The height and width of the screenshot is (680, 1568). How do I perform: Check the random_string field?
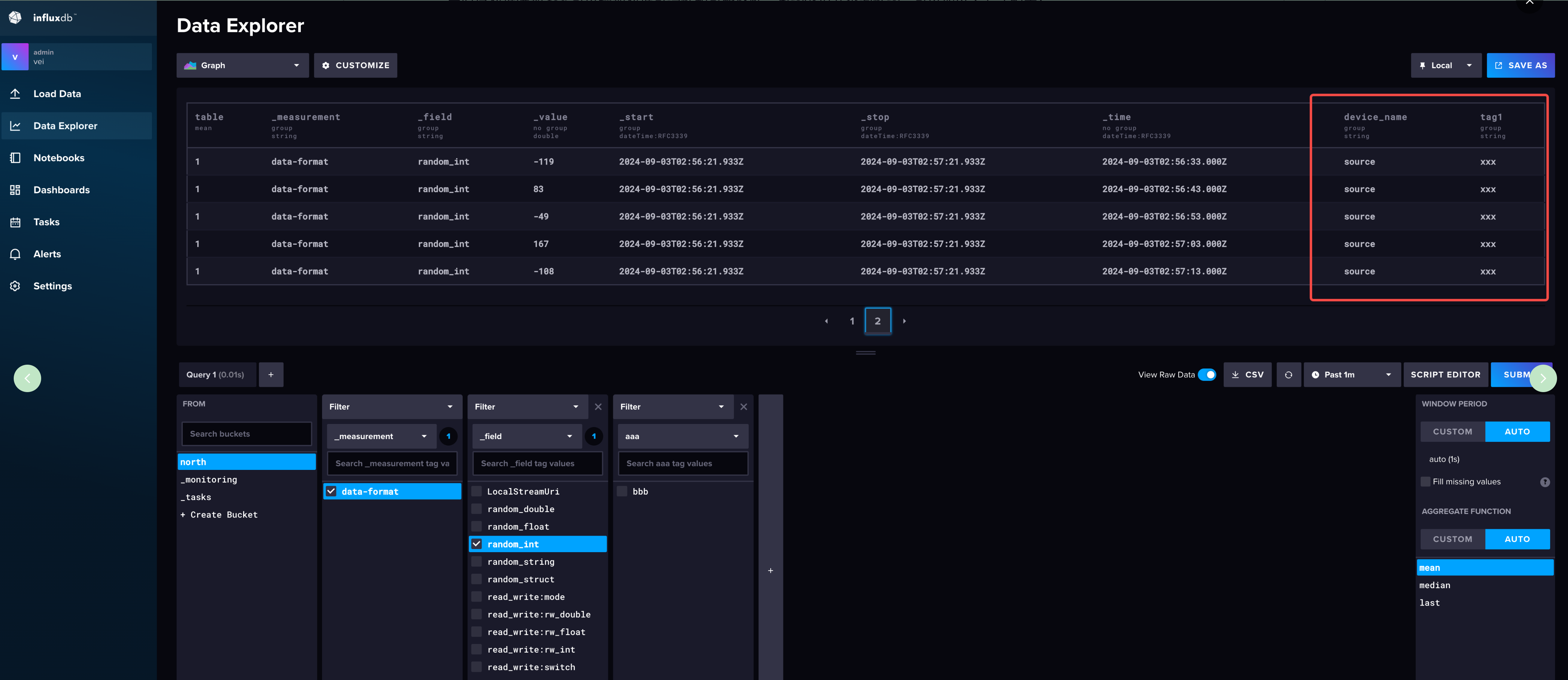click(477, 562)
